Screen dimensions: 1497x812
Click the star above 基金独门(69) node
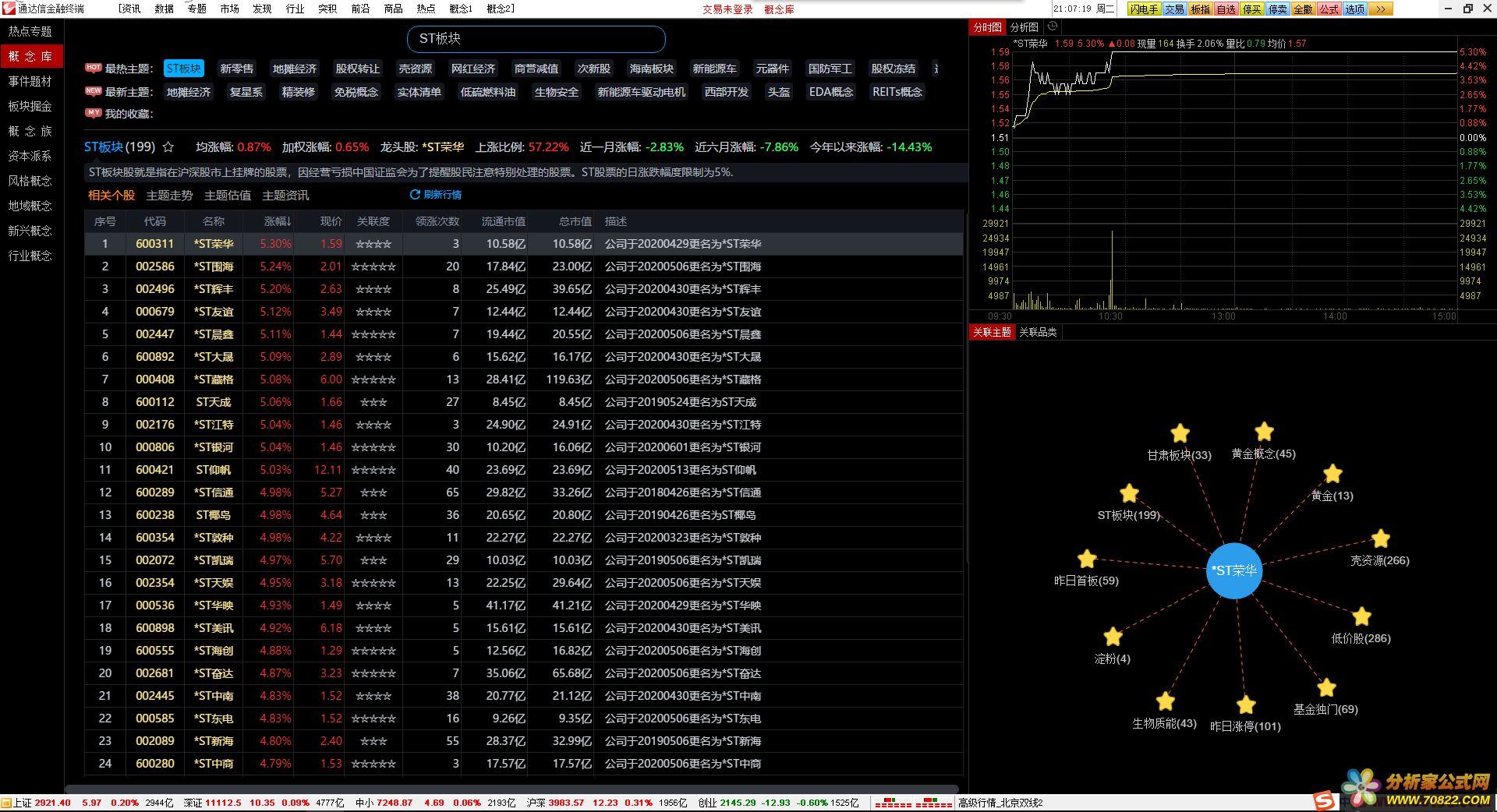tap(1326, 687)
